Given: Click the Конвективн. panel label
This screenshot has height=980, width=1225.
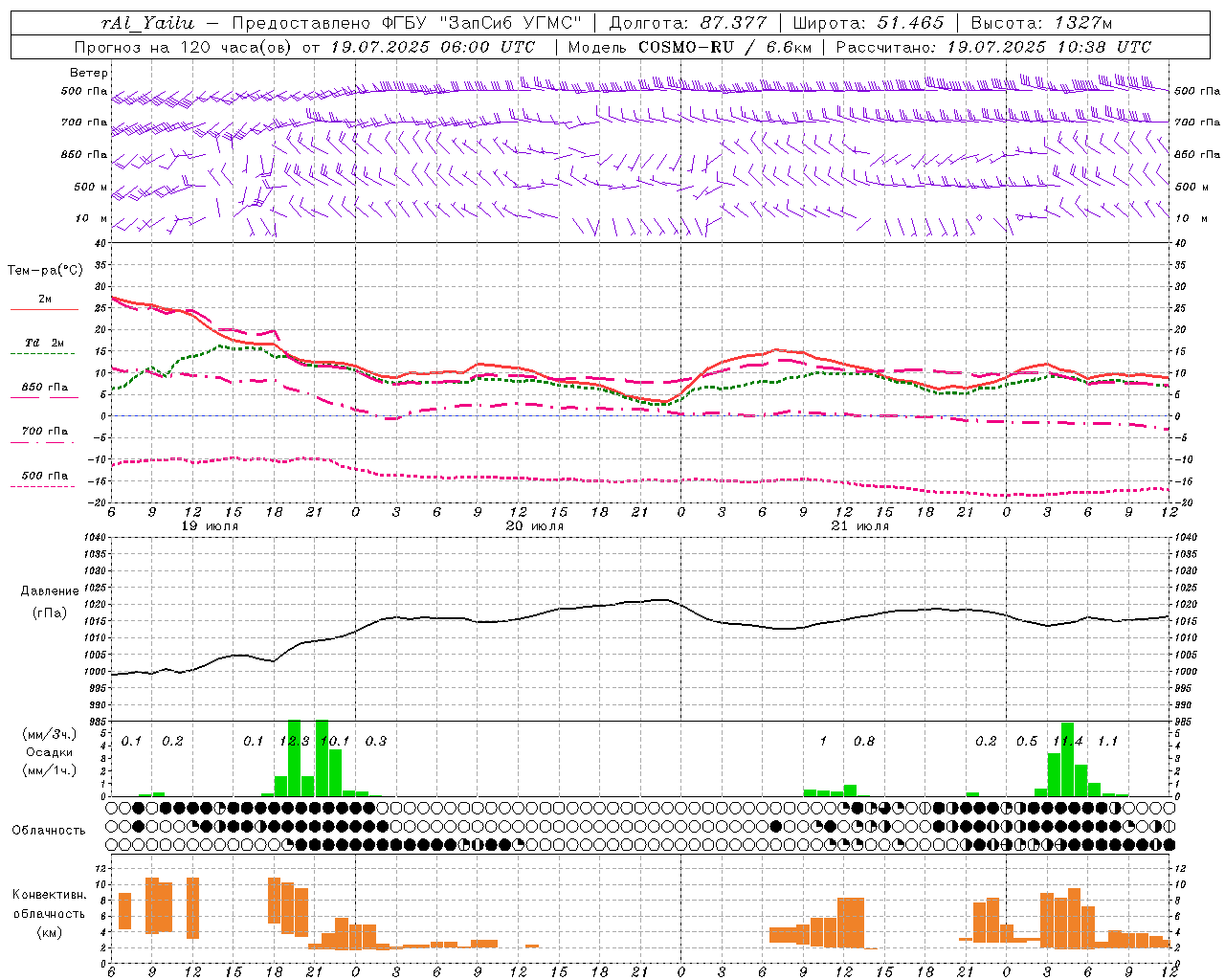Looking at the screenshot, I should point(49,895).
